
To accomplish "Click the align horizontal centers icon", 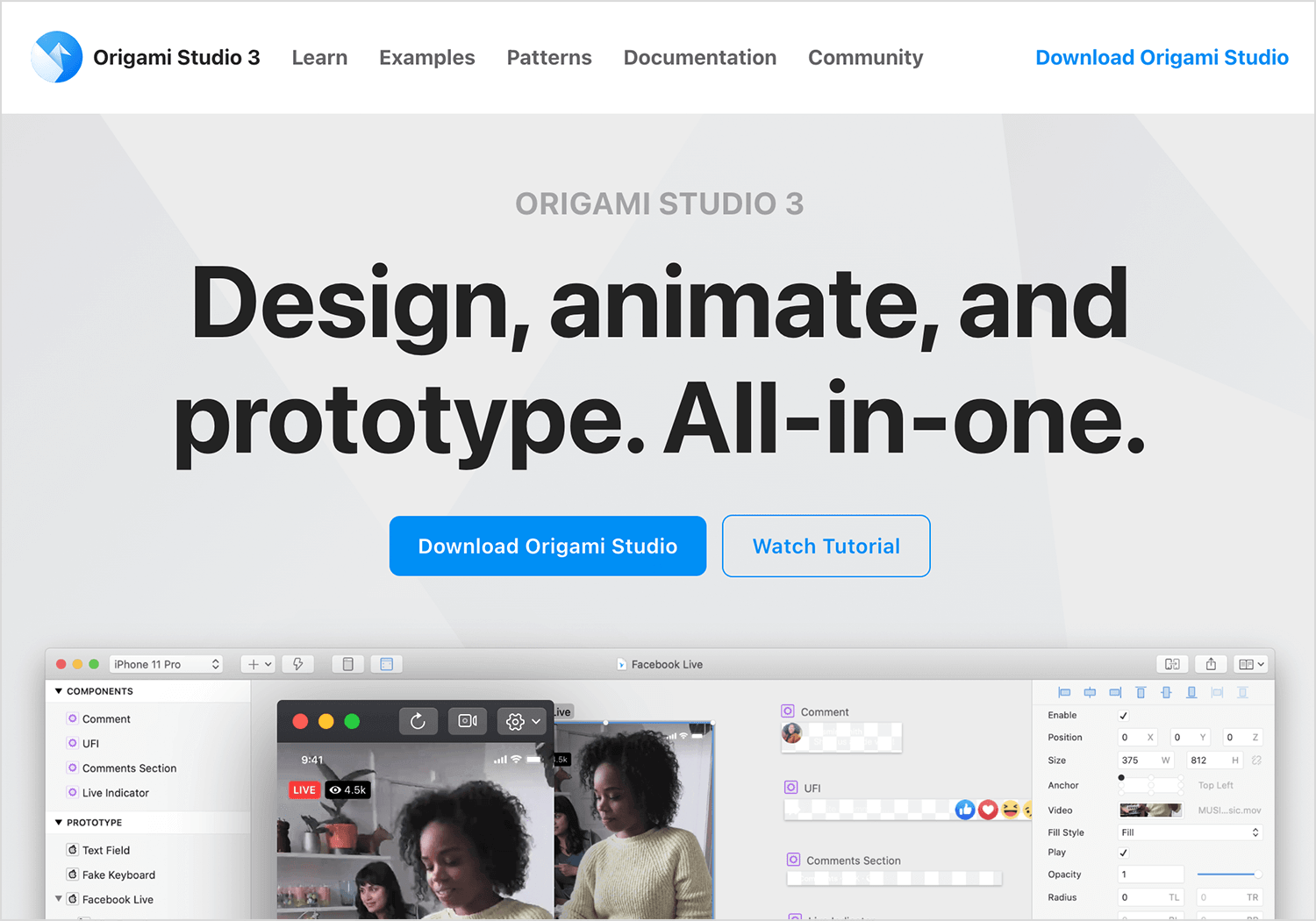I will pos(1090,692).
